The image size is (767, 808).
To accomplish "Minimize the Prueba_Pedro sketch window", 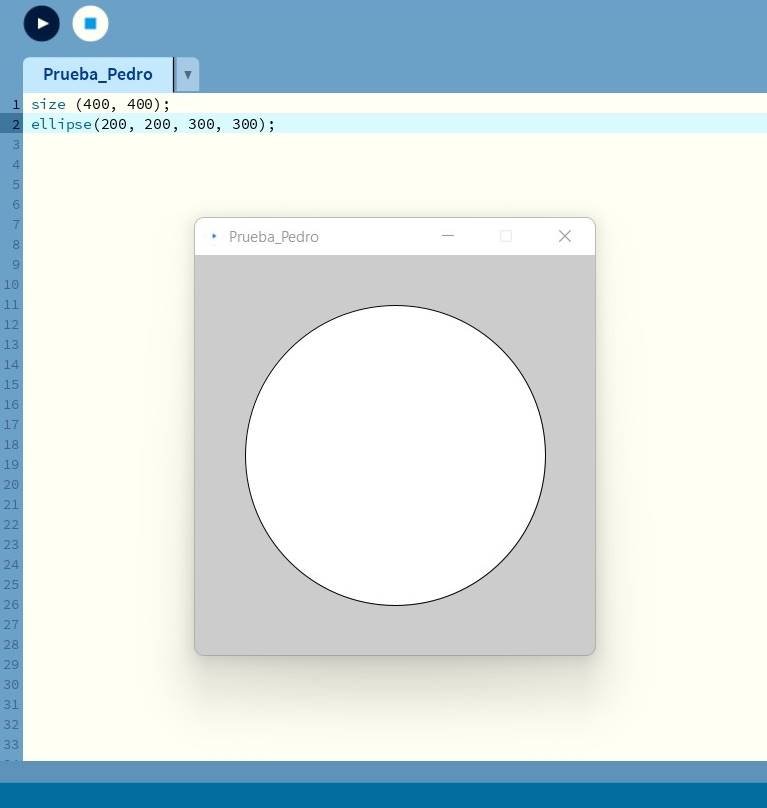I will (448, 236).
